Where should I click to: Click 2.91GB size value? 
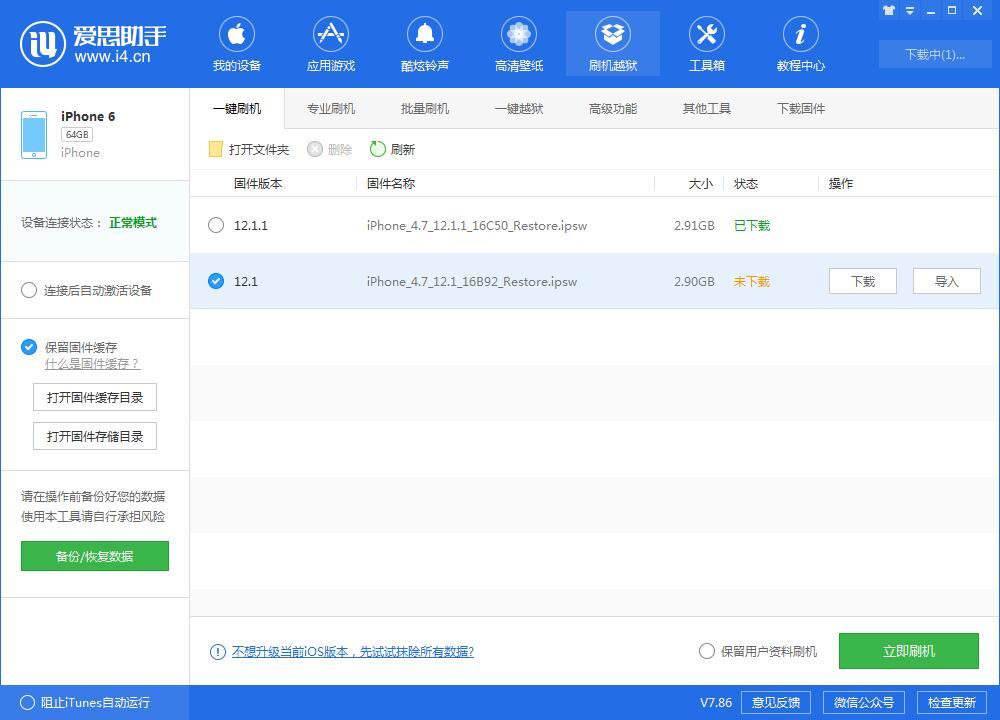click(694, 225)
